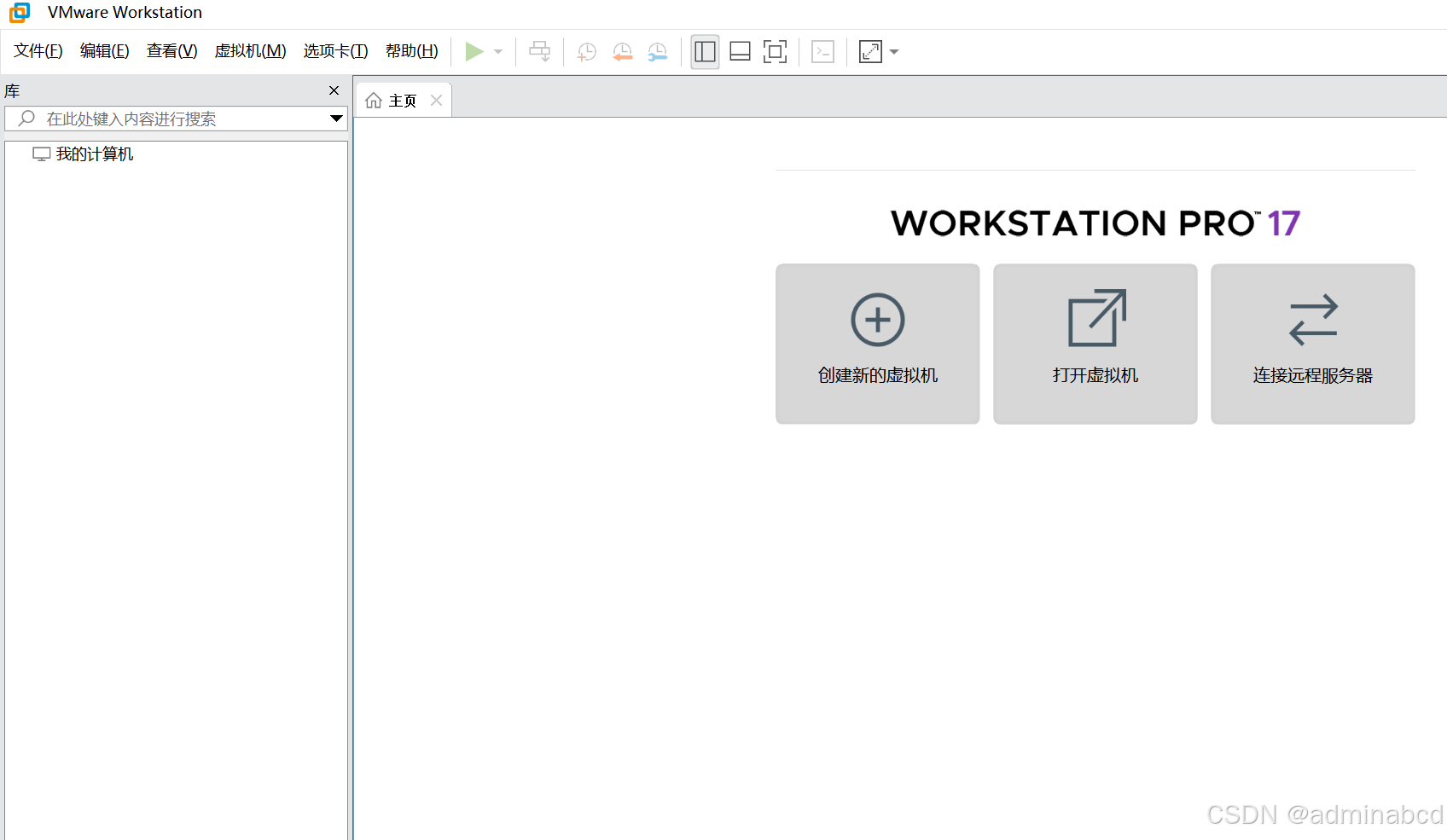
Task: Close the 库 library panel
Action: pos(334,90)
